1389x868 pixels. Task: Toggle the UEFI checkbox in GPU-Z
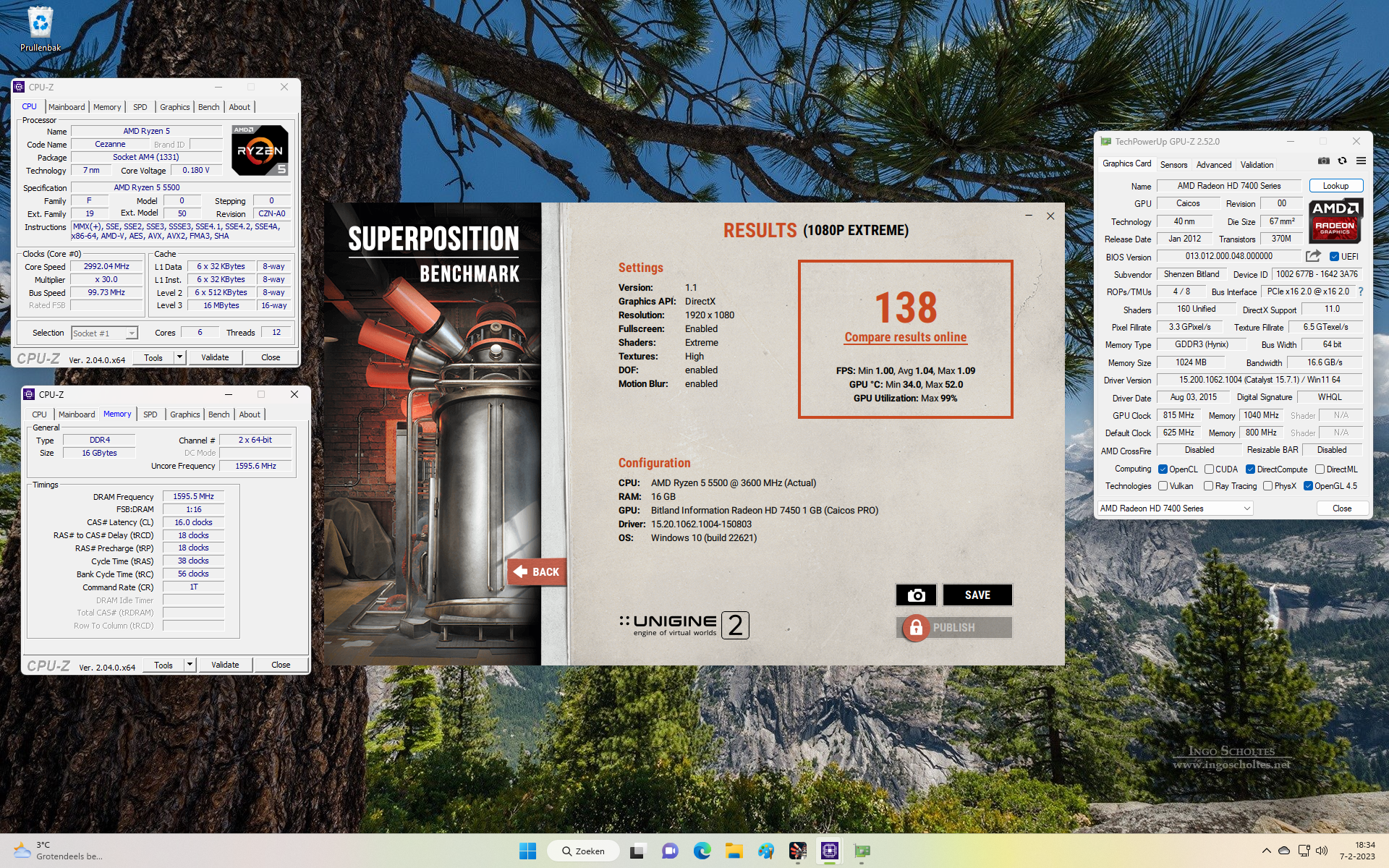(x=1334, y=257)
